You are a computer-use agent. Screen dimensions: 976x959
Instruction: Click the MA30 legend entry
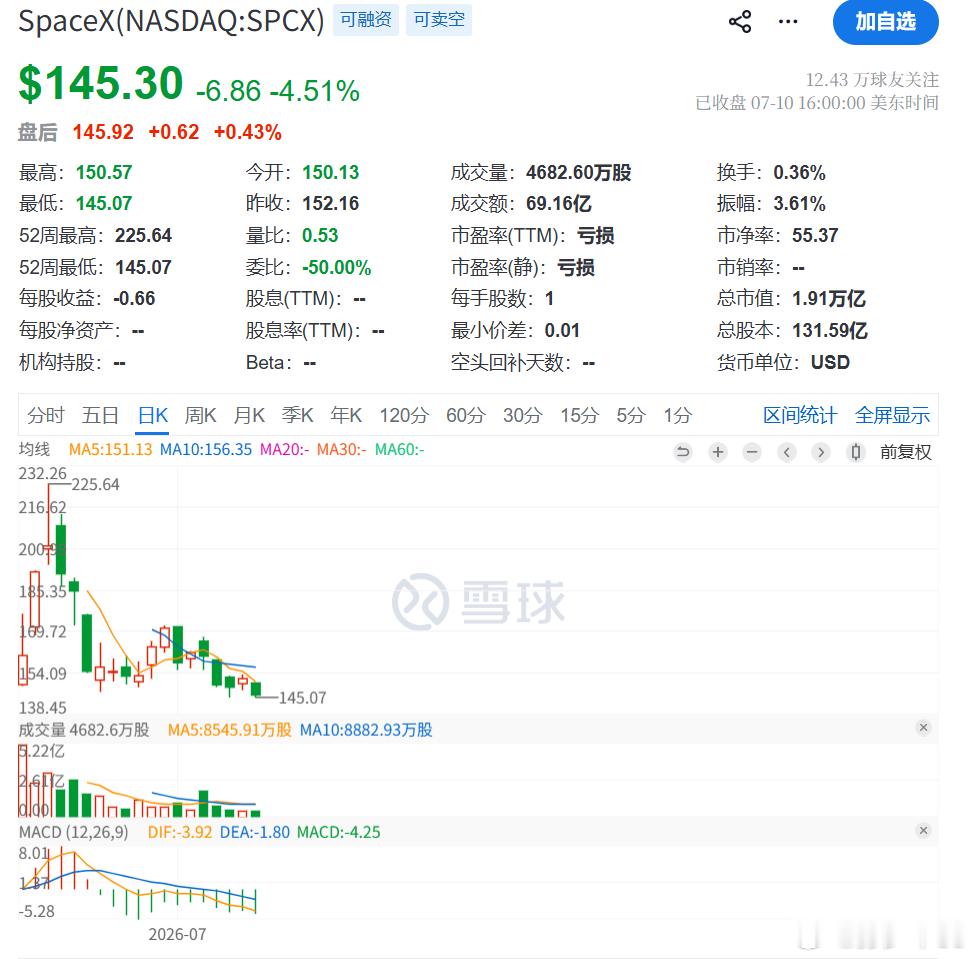(x=342, y=449)
